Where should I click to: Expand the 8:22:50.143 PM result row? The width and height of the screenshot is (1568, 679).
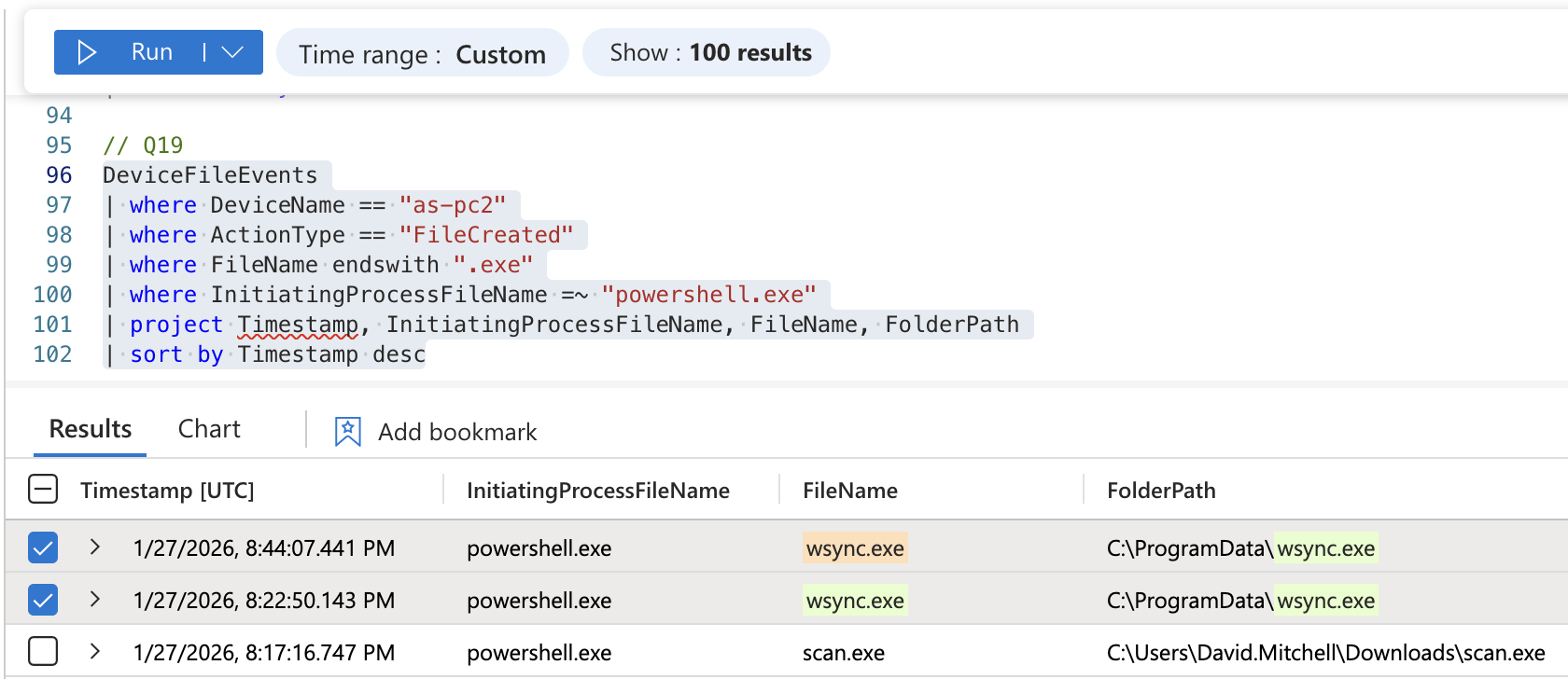(94, 600)
